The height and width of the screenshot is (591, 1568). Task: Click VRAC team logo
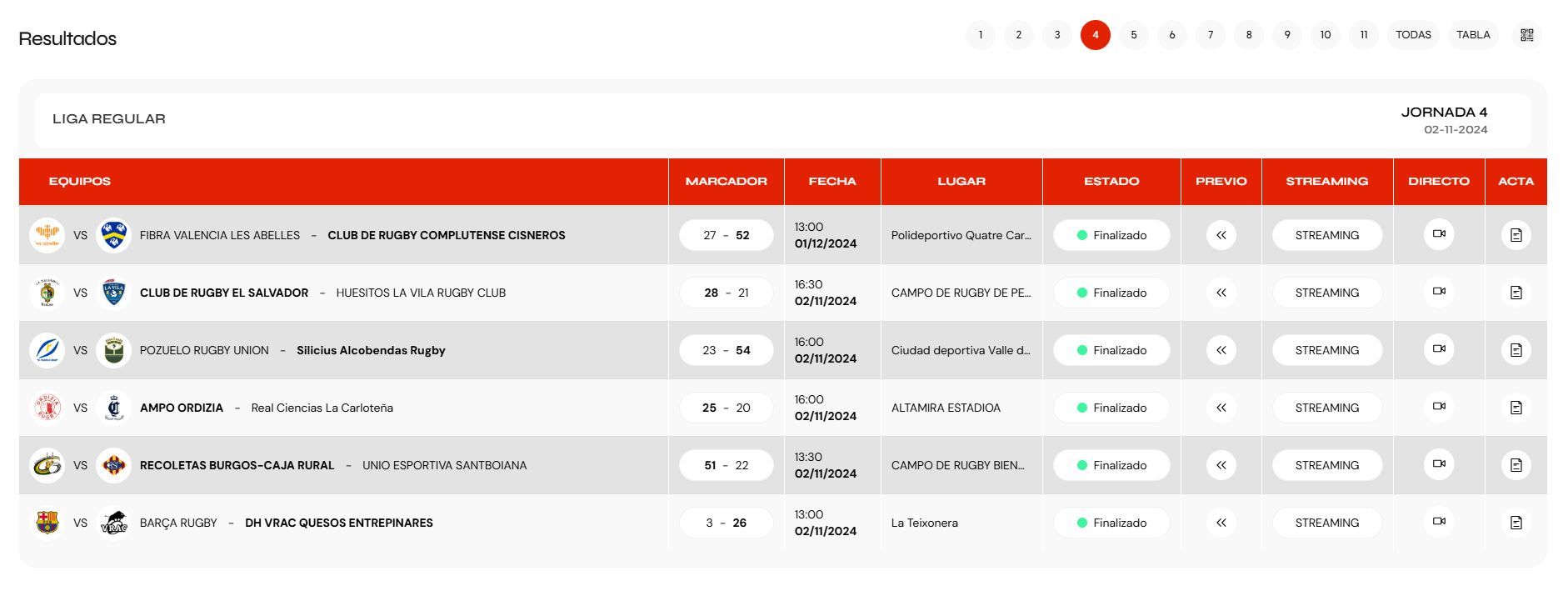pos(113,523)
